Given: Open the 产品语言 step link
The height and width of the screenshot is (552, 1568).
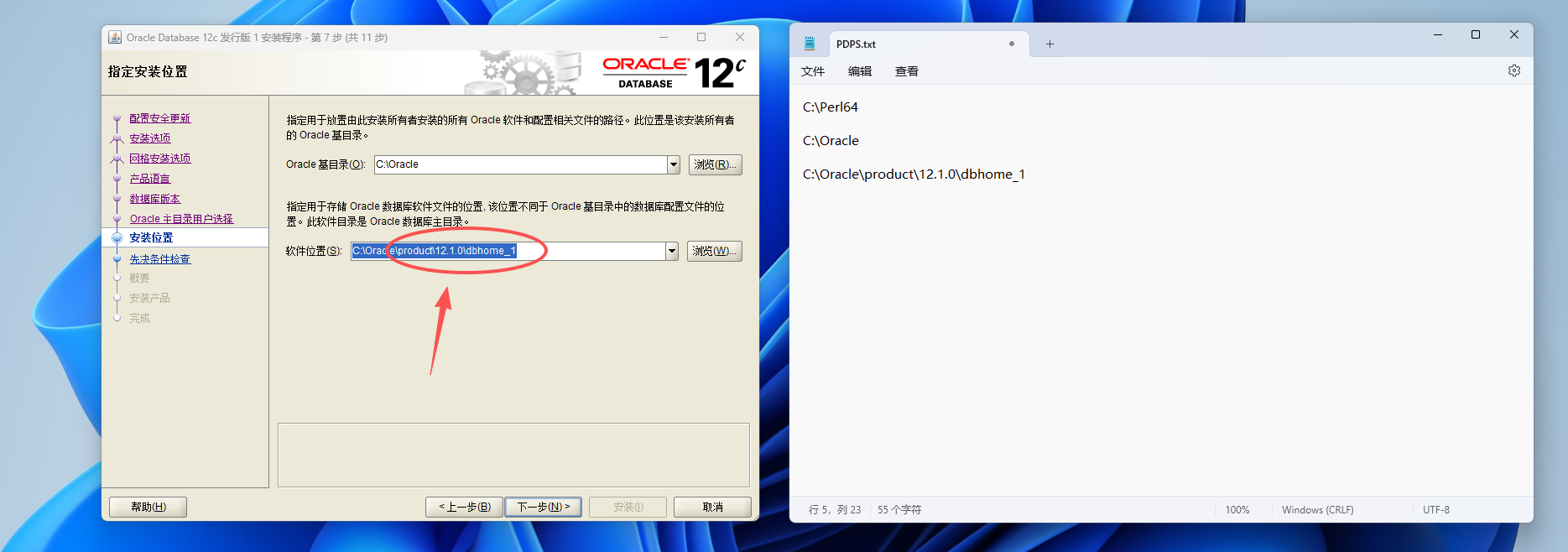Looking at the screenshot, I should (150, 179).
